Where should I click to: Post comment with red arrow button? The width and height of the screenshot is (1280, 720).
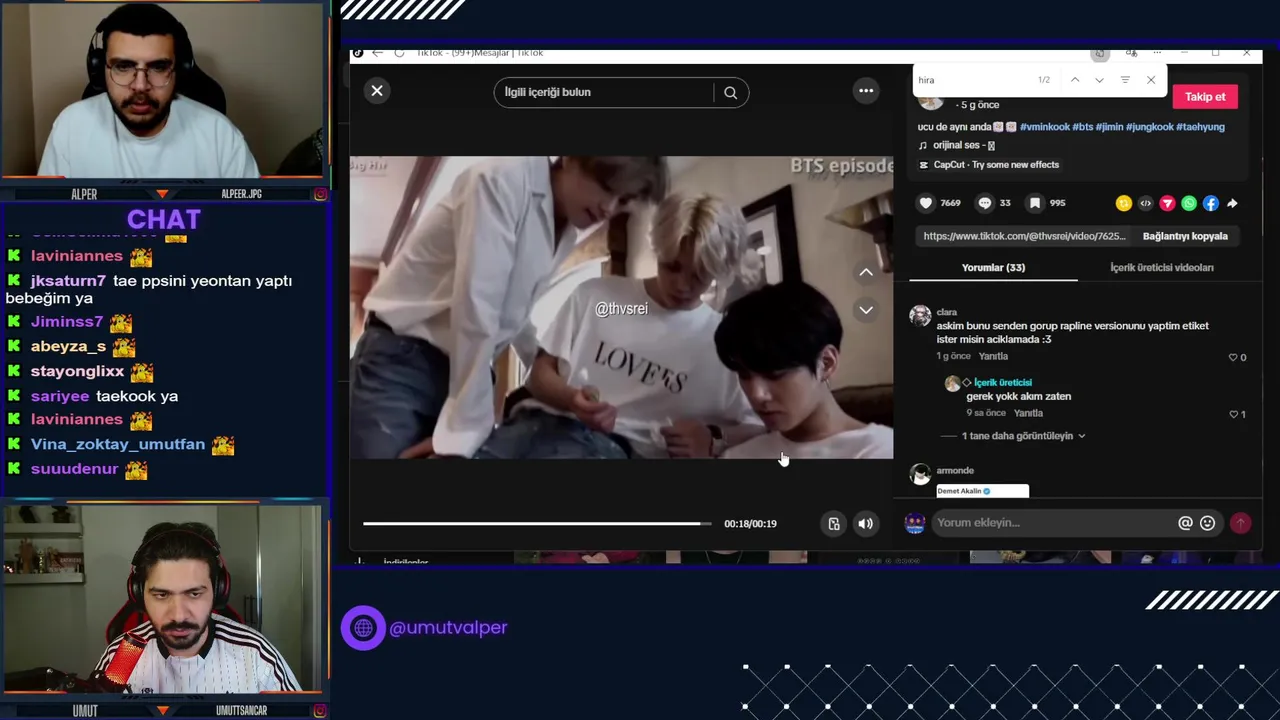click(1240, 523)
